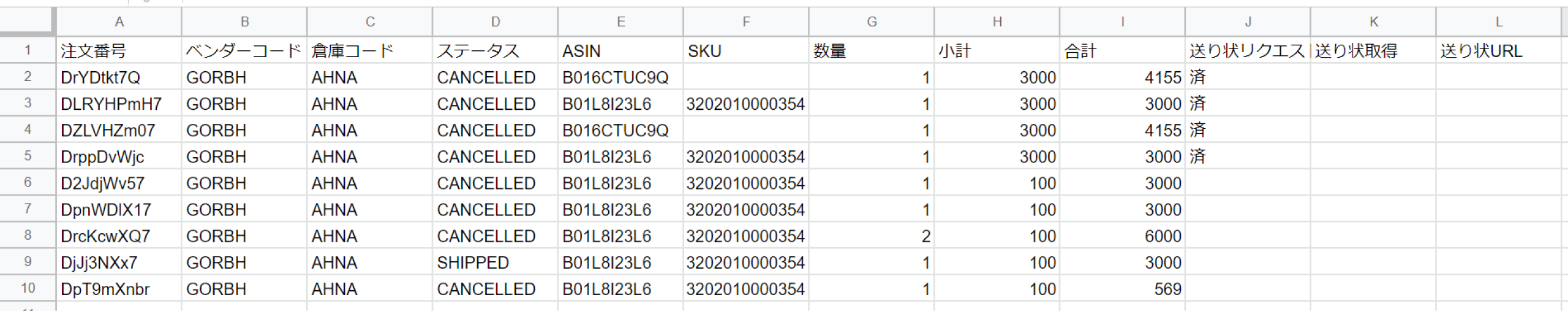Click the total cell showing 569
This screenshot has height=311, width=1568.
pyautogui.click(x=1122, y=289)
